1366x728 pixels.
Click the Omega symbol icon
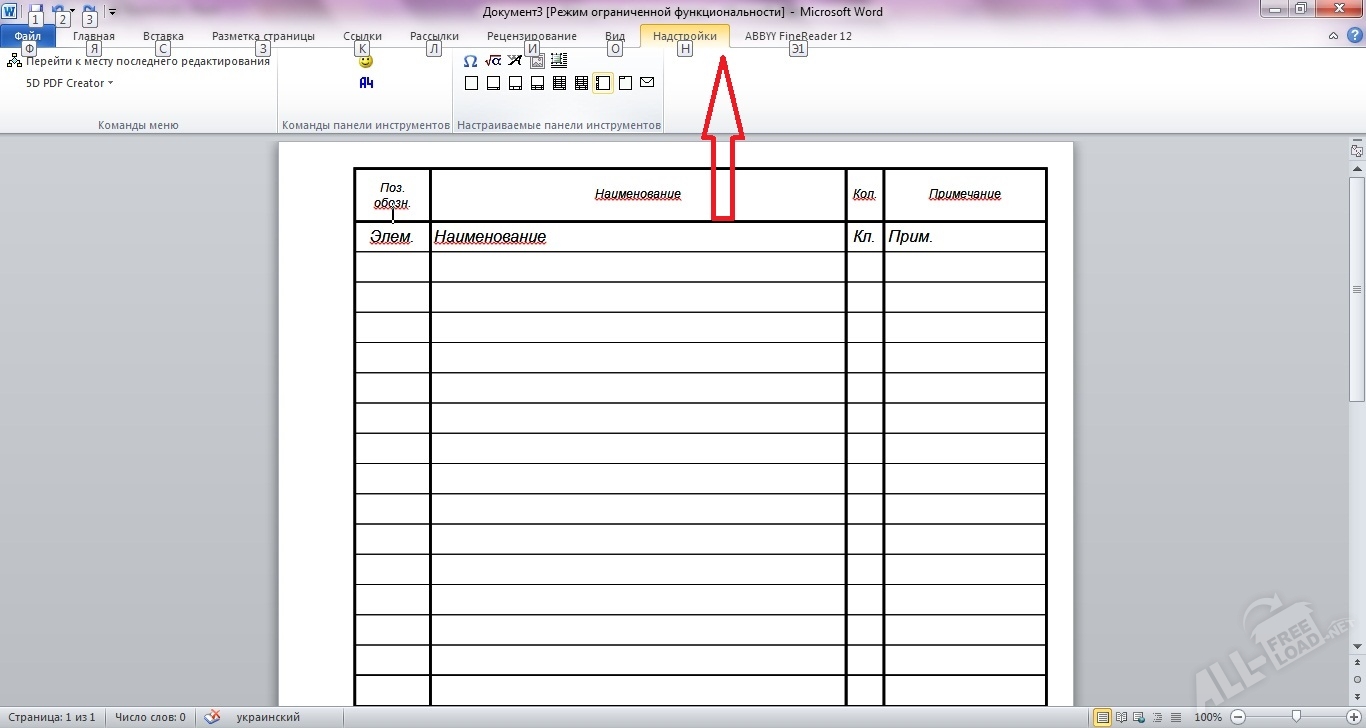pyautogui.click(x=470, y=61)
